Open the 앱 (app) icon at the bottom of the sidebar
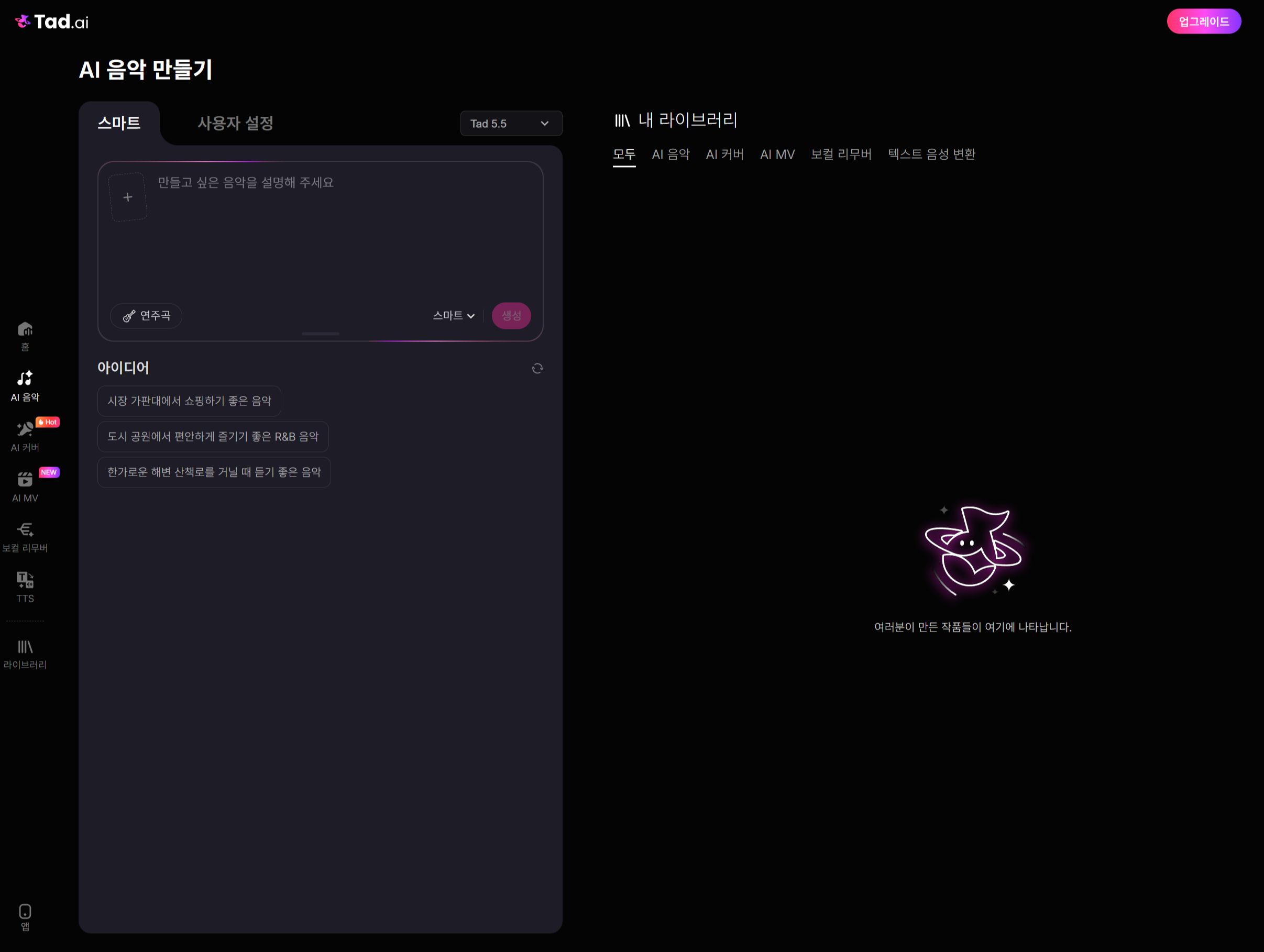This screenshot has height=952, width=1264. pyautogui.click(x=25, y=917)
